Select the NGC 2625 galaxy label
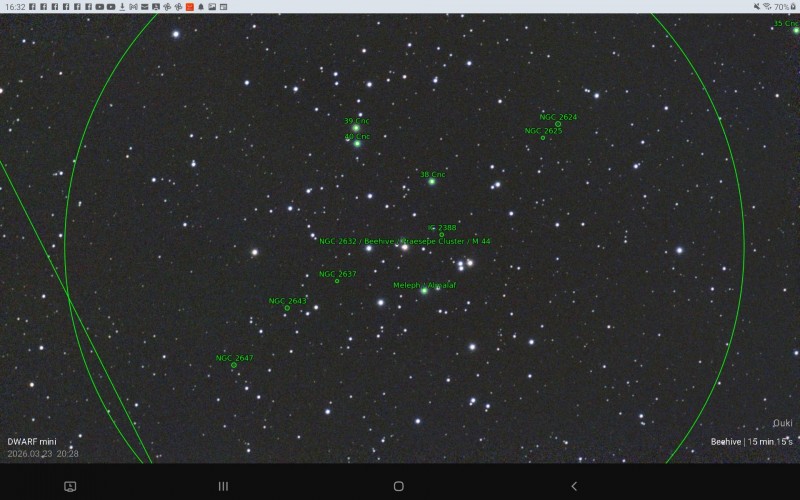 [x=543, y=131]
